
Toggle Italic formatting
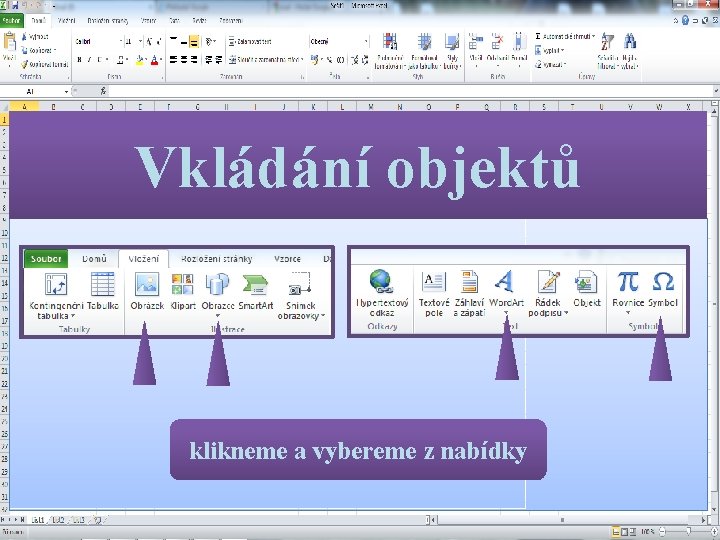[89, 60]
